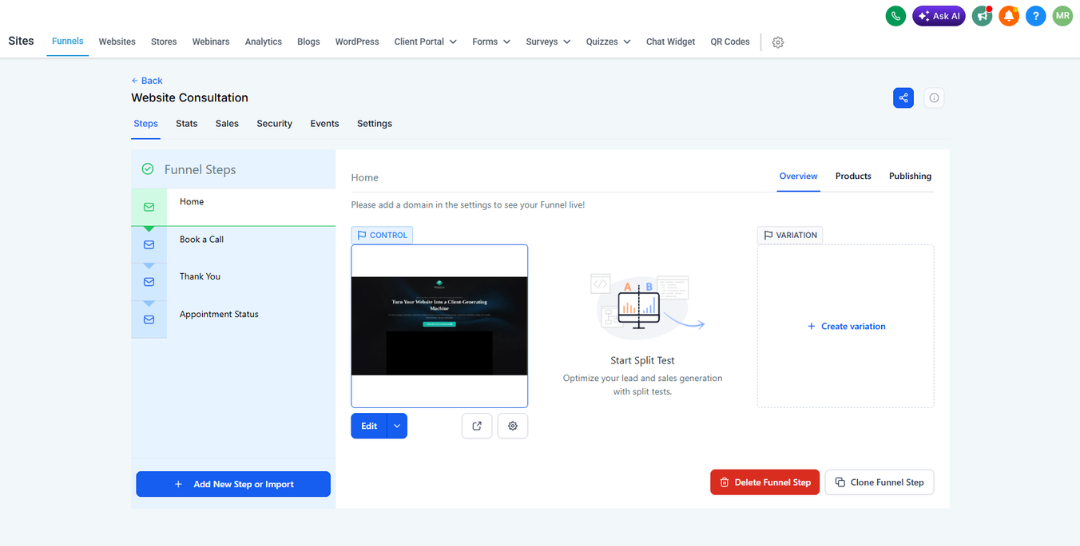This screenshot has height=546, width=1080.
Task: Click the CONTROL flag label
Action: 382,235
